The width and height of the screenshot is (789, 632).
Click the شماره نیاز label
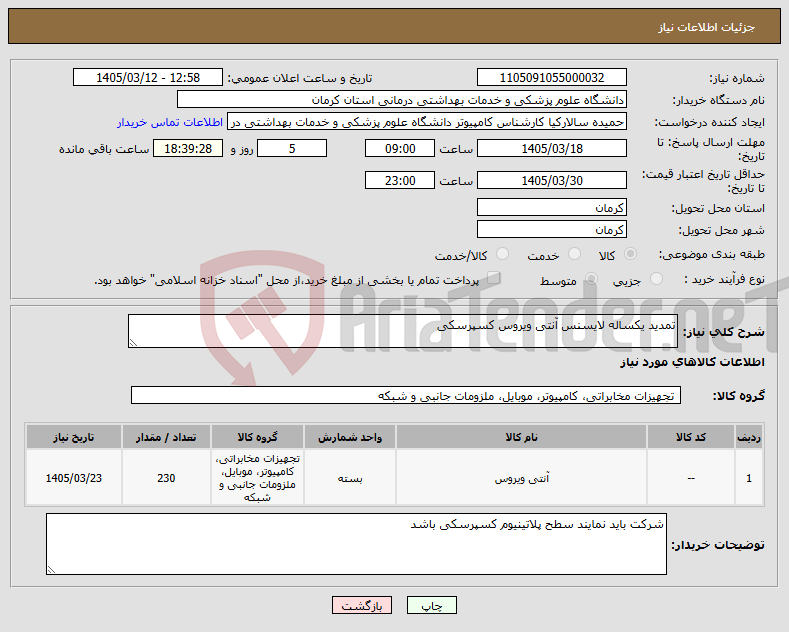click(x=737, y=78)
